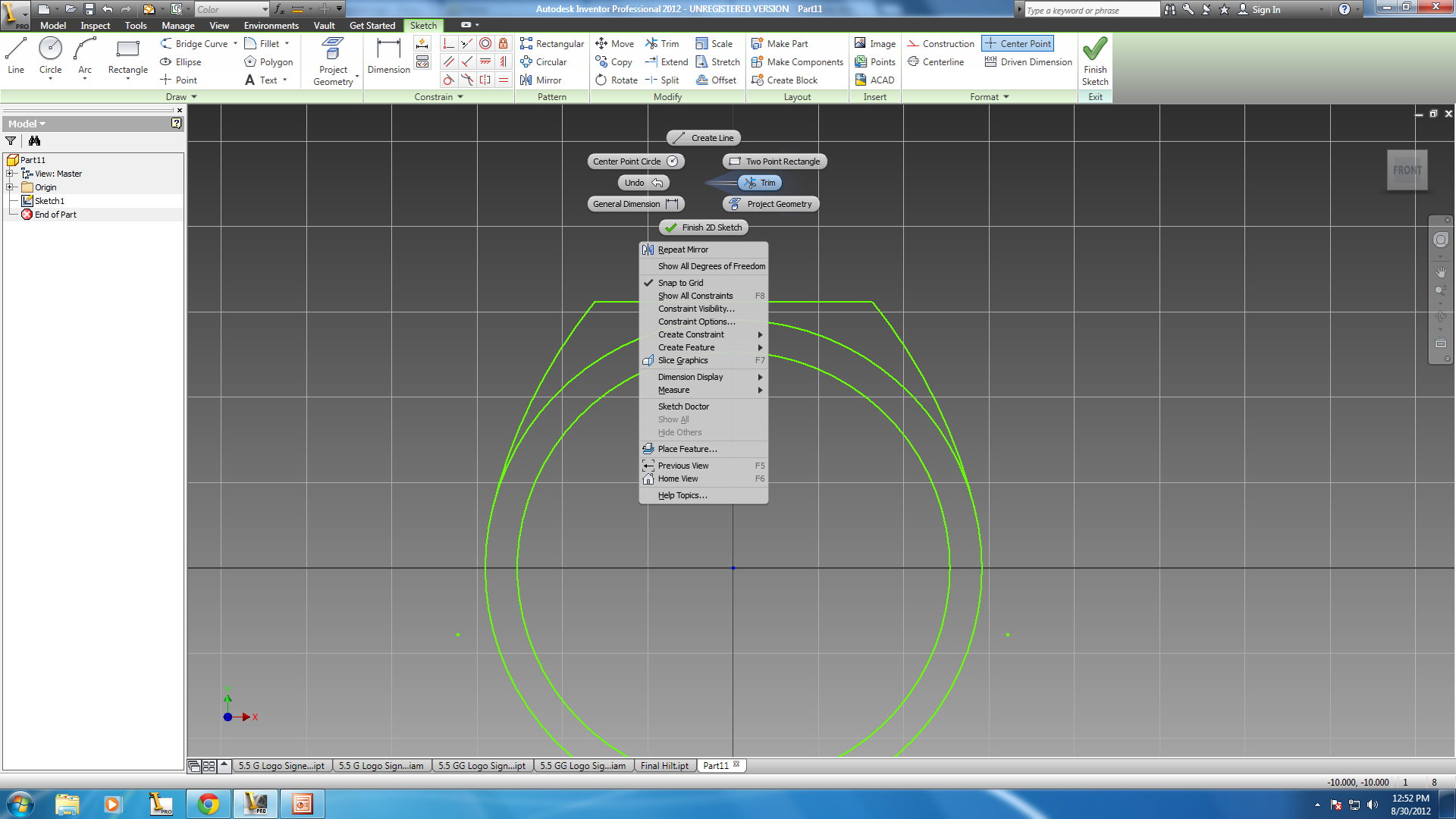Expand the View: Master tree node
The image size is (1456, 819).
(10, 174)
